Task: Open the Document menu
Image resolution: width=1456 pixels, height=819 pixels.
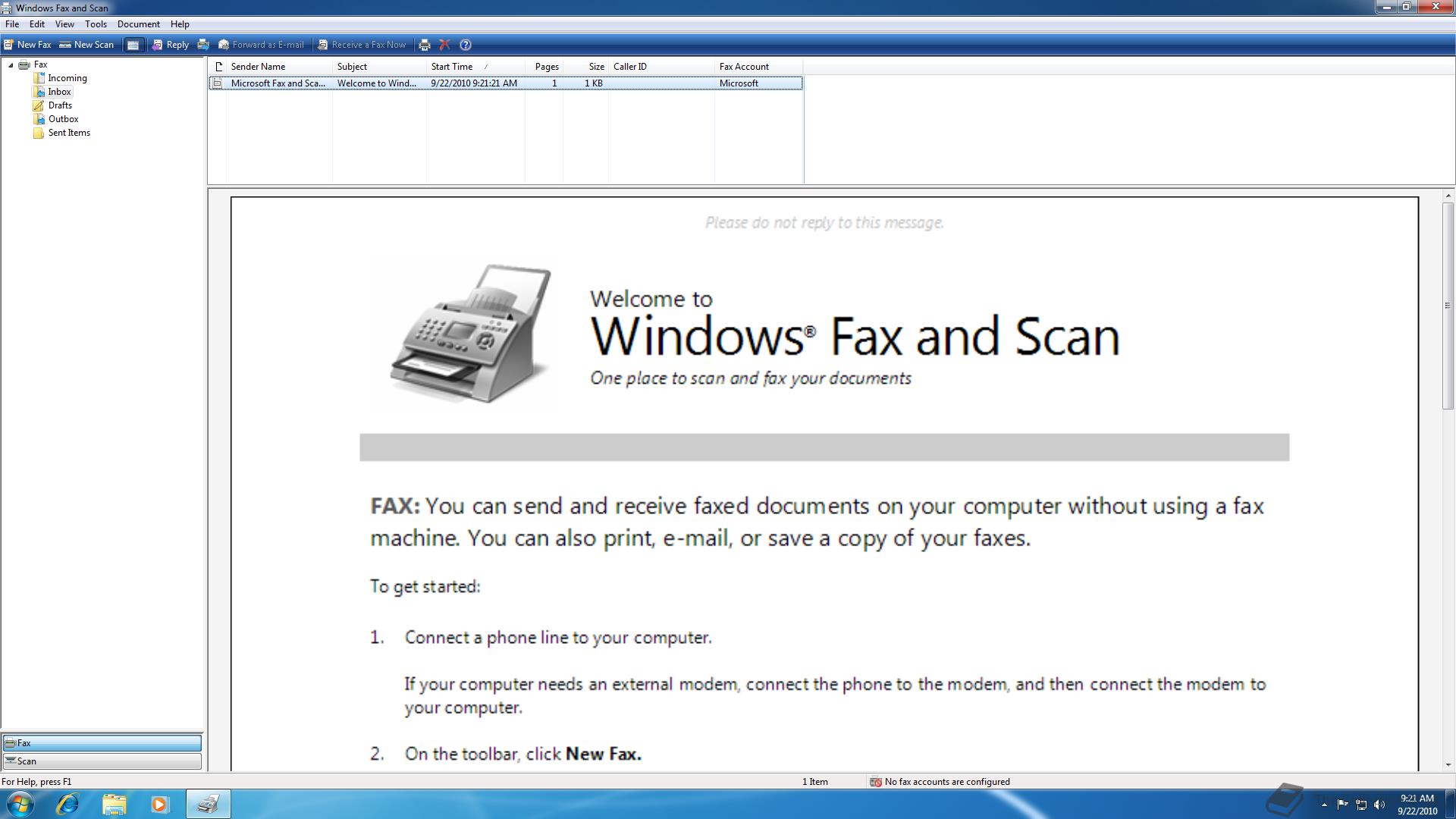Action: (138, 24)
